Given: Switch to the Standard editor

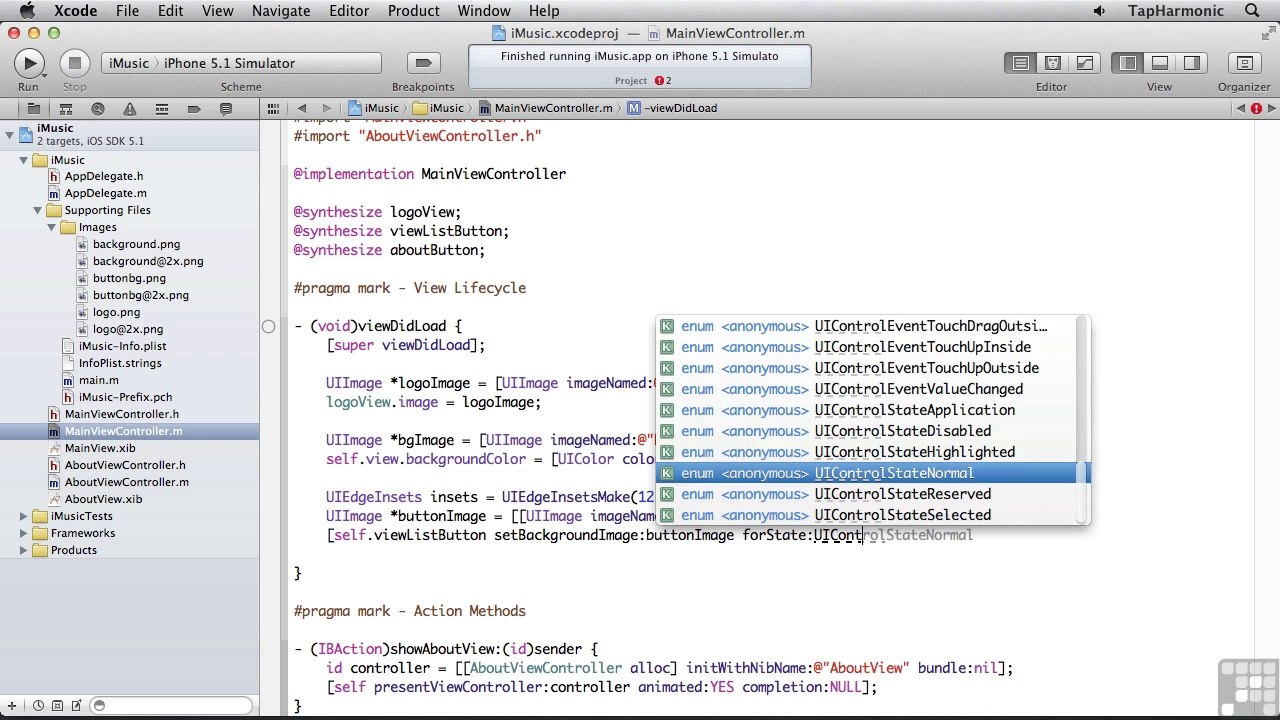Looking at the screenshot, I should pyautogui.click(x=1021, y=63).
